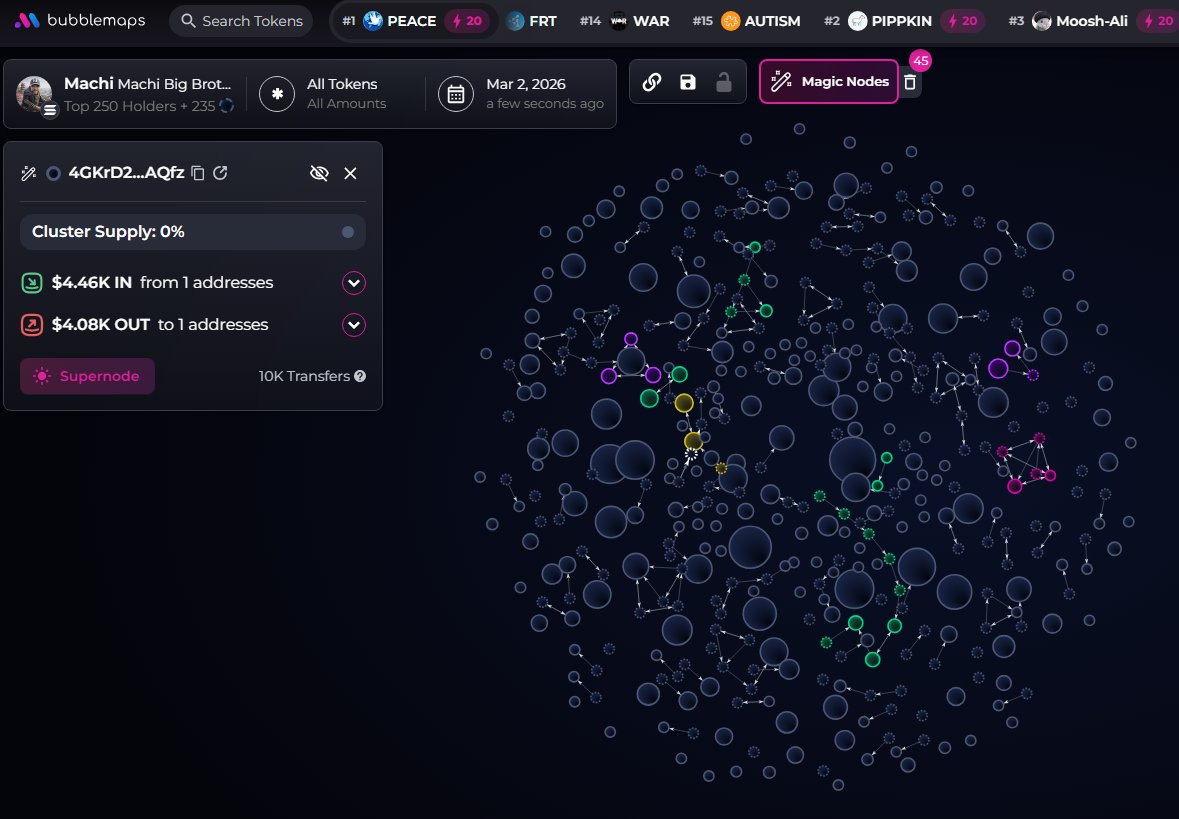Expand the $4.46K IN addresses list
1179x819 pixels.
(353, 283)
